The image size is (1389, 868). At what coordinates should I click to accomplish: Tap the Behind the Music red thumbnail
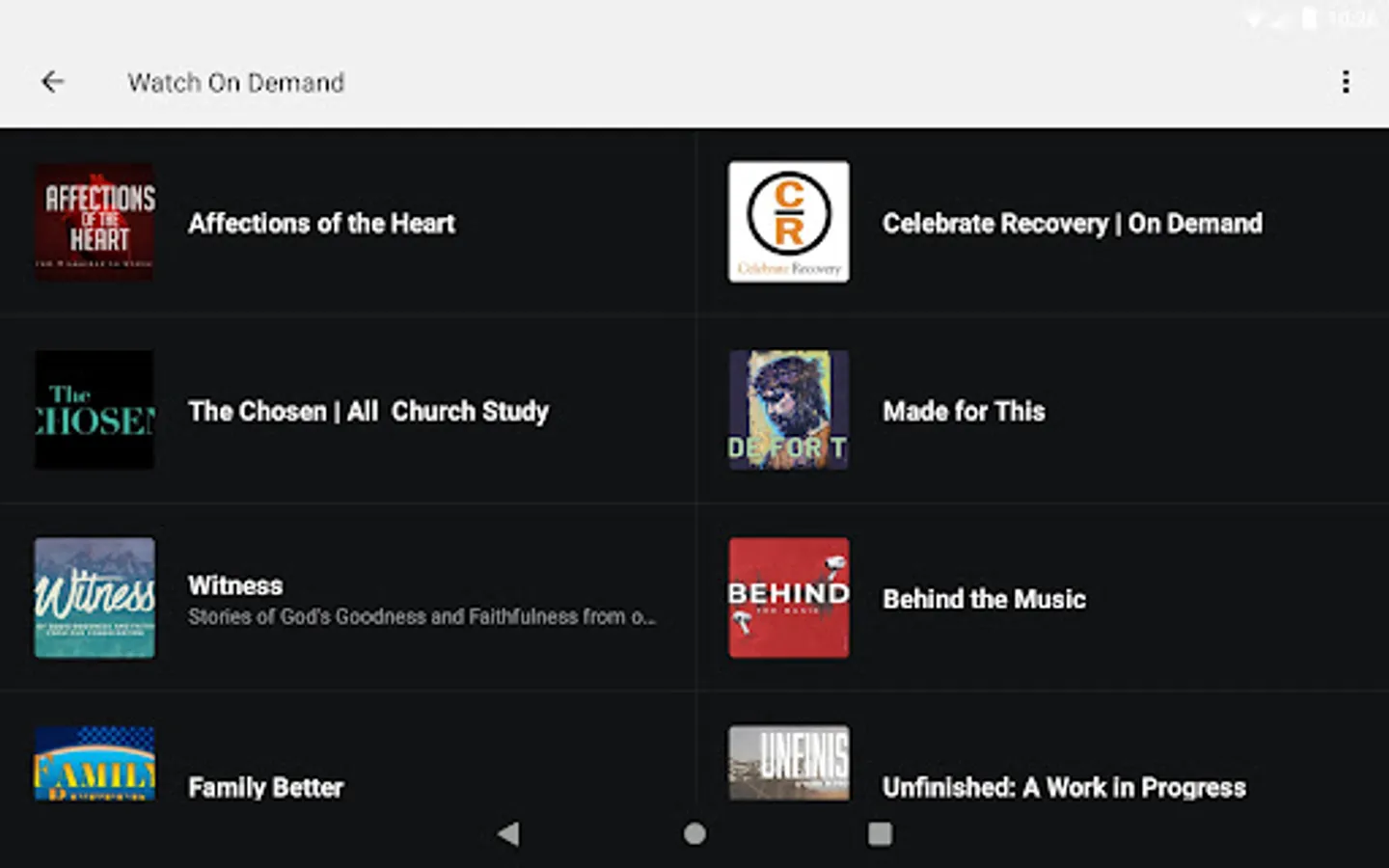(789, 598)
